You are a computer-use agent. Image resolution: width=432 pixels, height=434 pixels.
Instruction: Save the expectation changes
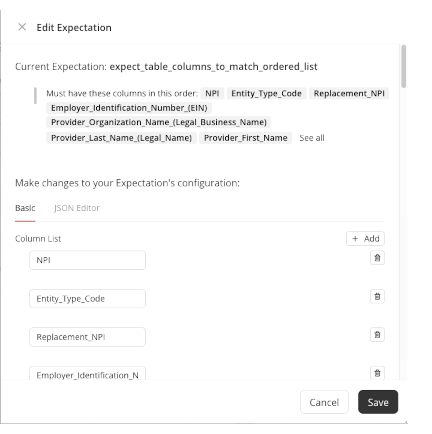(378, 402)
